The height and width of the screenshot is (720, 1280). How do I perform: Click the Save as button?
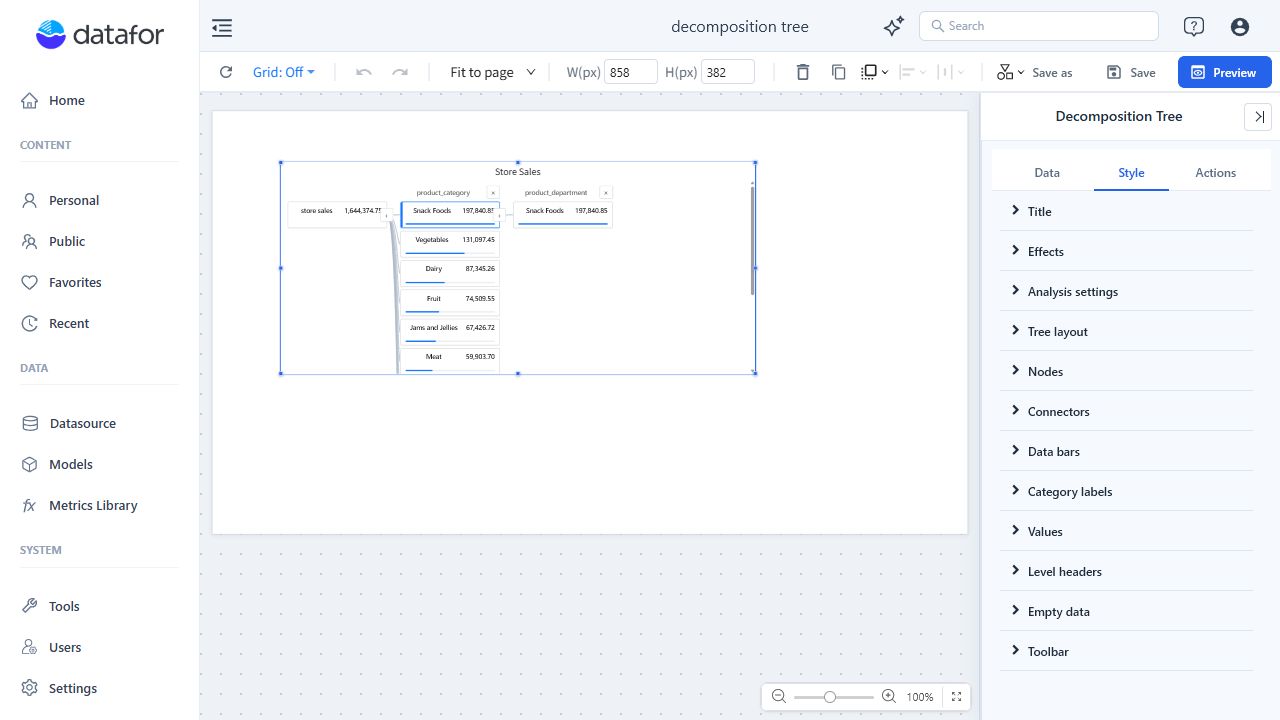point(1052,72)
